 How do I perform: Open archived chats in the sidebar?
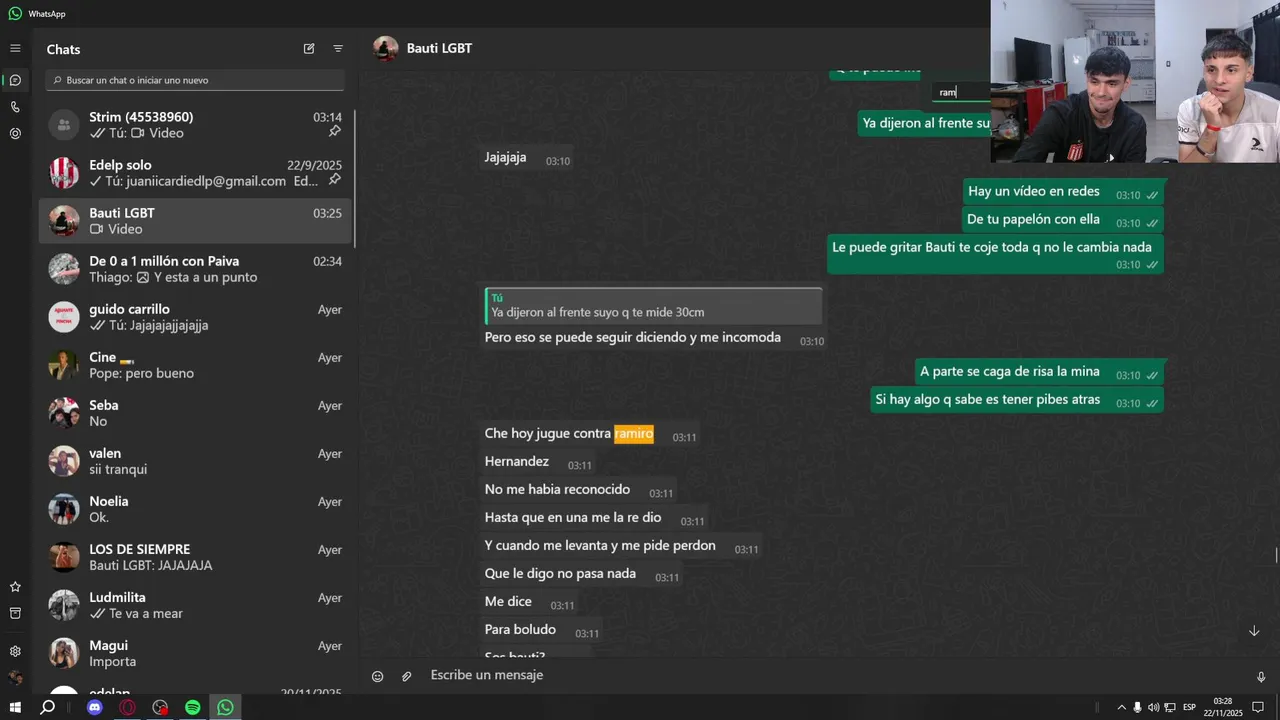(x=15, y=613)
